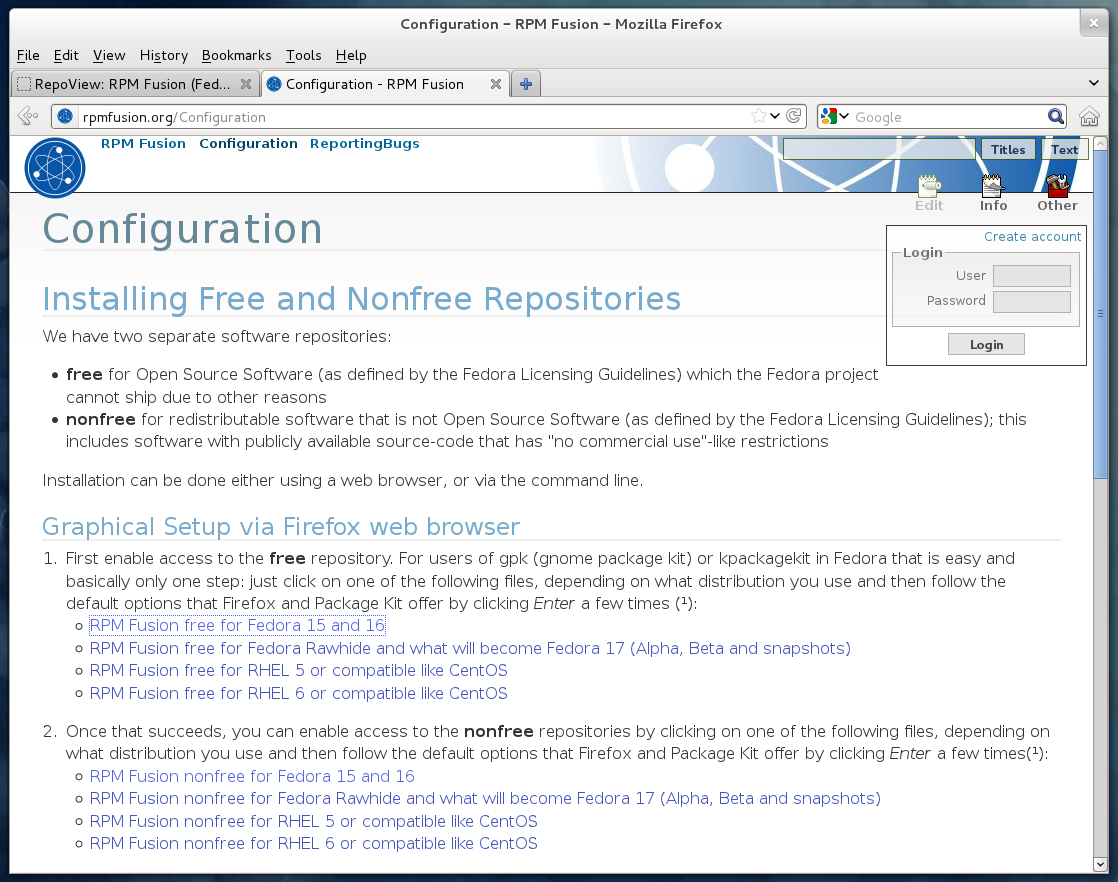The width and height of the screenshot is (1118, 882).
Task: Open RPM Fusion nonfree for RHEL 5 link
Action: 313,821
